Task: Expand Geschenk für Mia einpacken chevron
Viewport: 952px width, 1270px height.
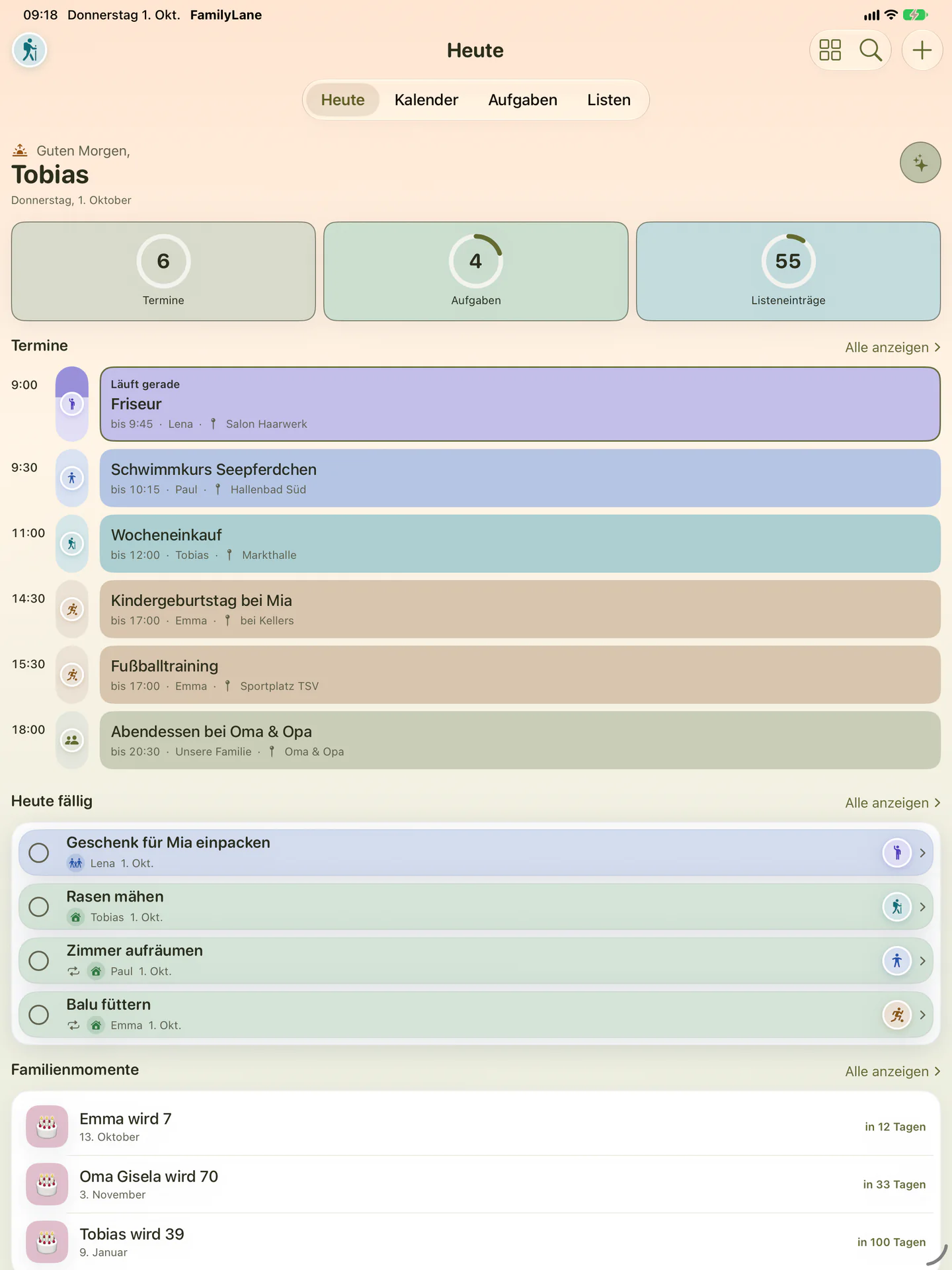Action: (x=923, y=853)
